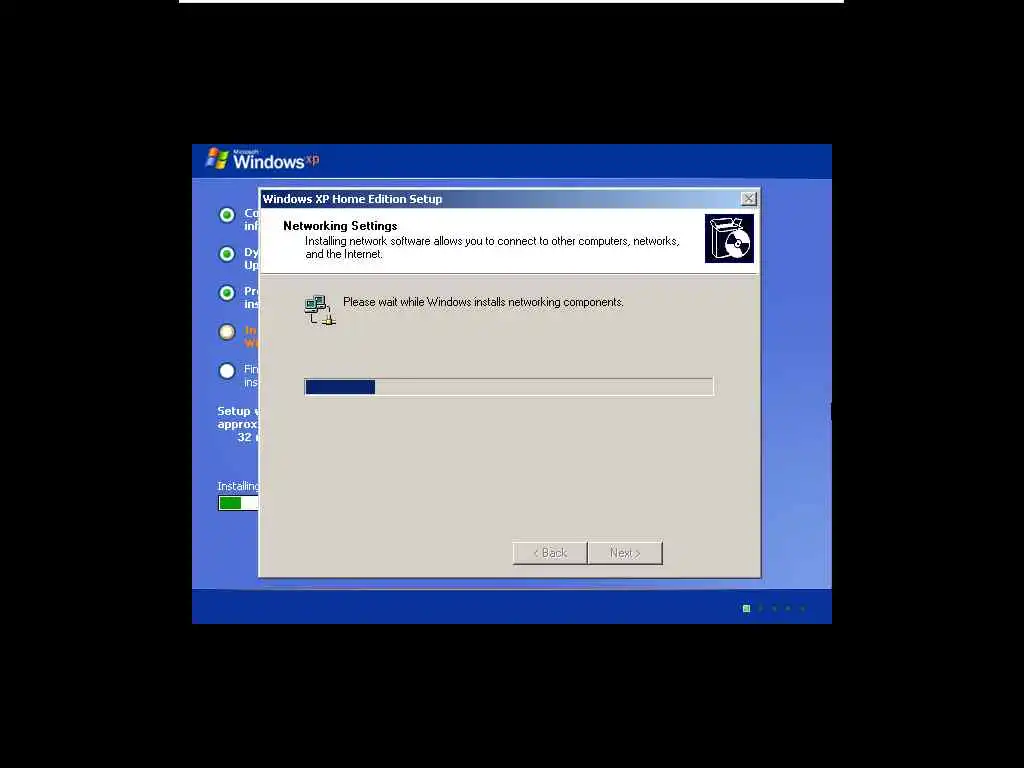Close the Windows XP Home Edition Setup dialog
Viewport: 1024px width, 768px height.
pos(748,199)
